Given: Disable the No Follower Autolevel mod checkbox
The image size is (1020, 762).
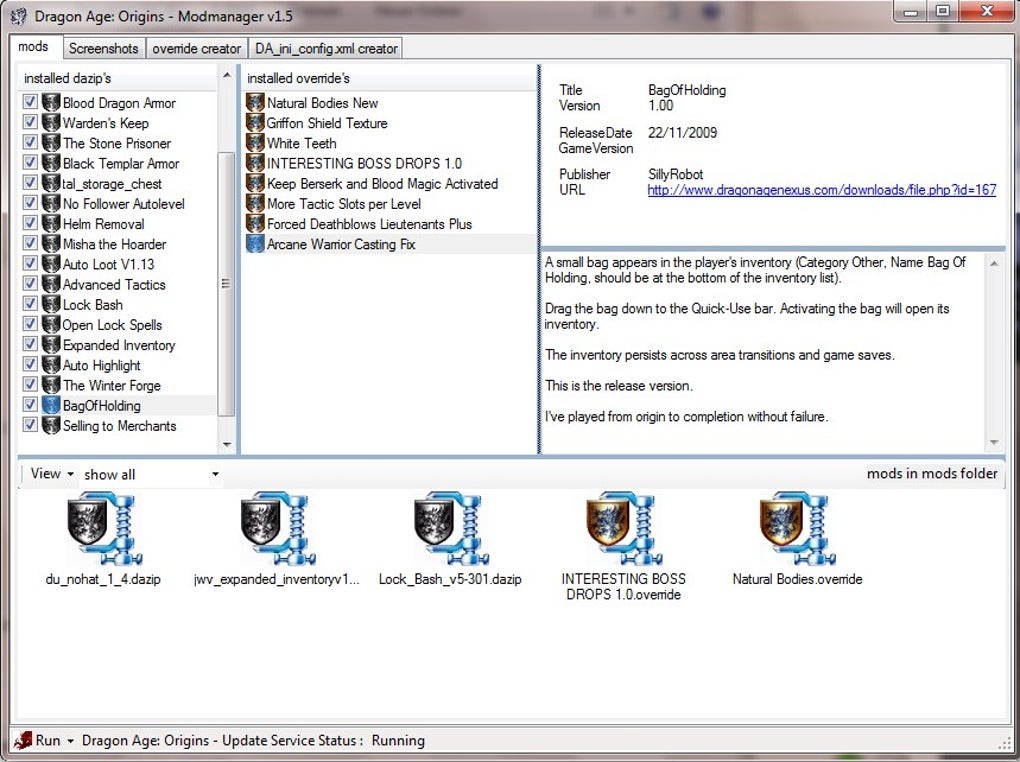Looking at the screenshot, I should pyautogui.click(x=30, y=202).
